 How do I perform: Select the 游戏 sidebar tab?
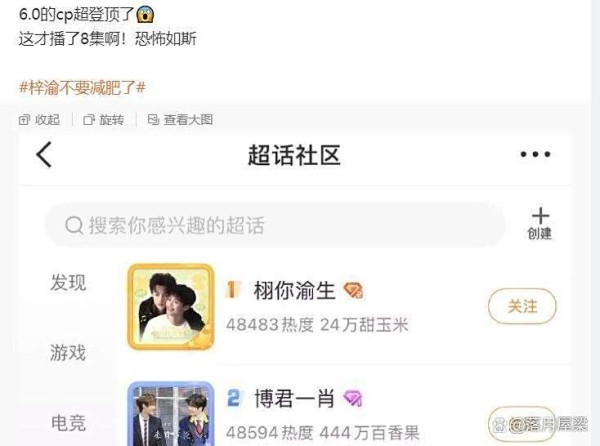(68, 352)
